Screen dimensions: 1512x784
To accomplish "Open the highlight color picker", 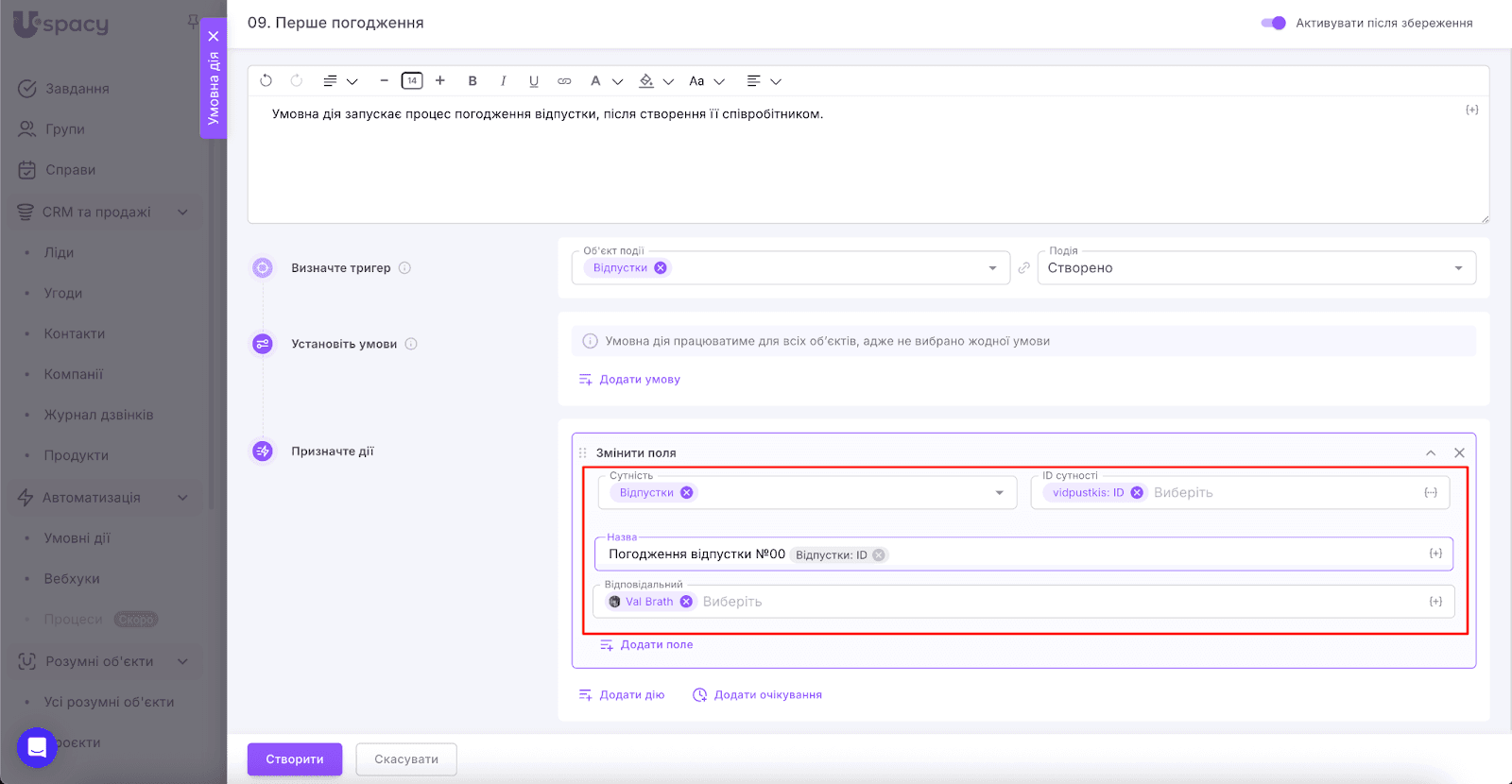I will click(x=647, y=81).
